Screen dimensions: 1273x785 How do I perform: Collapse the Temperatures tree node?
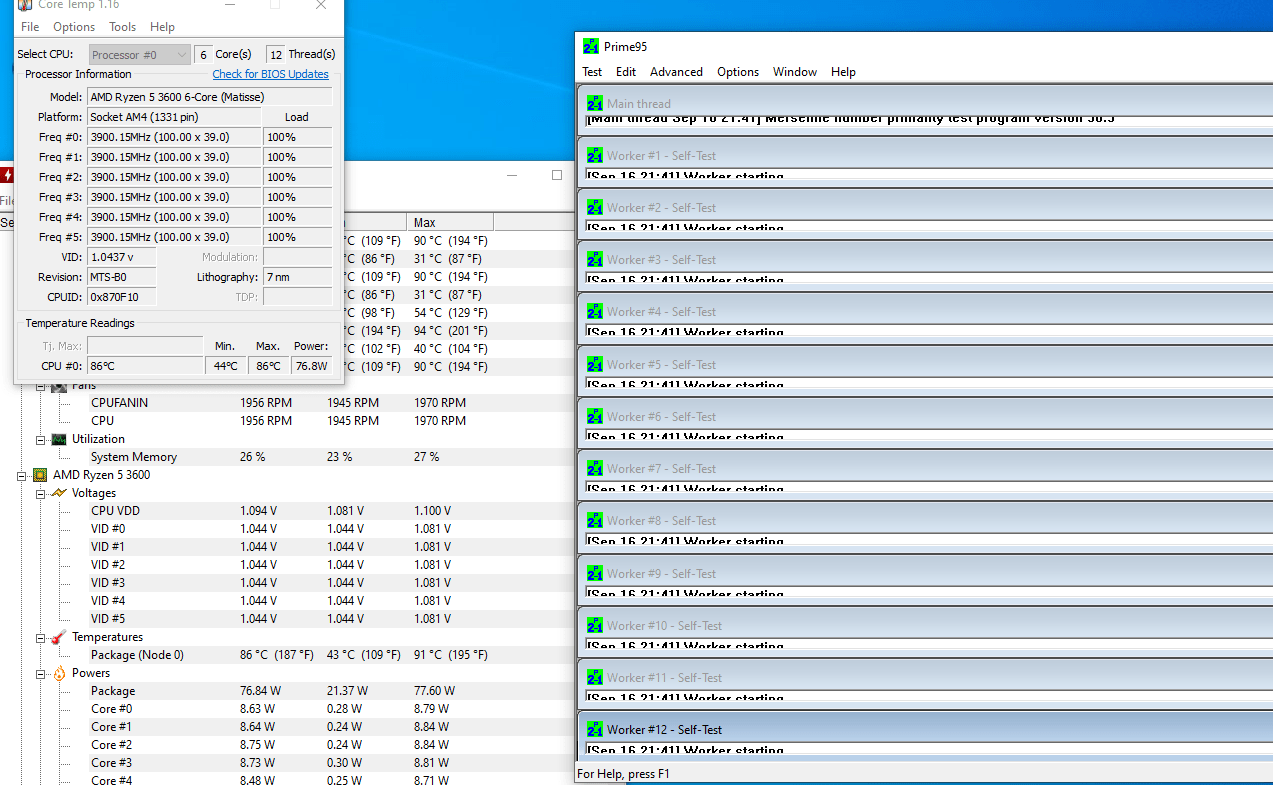point(41,637)
